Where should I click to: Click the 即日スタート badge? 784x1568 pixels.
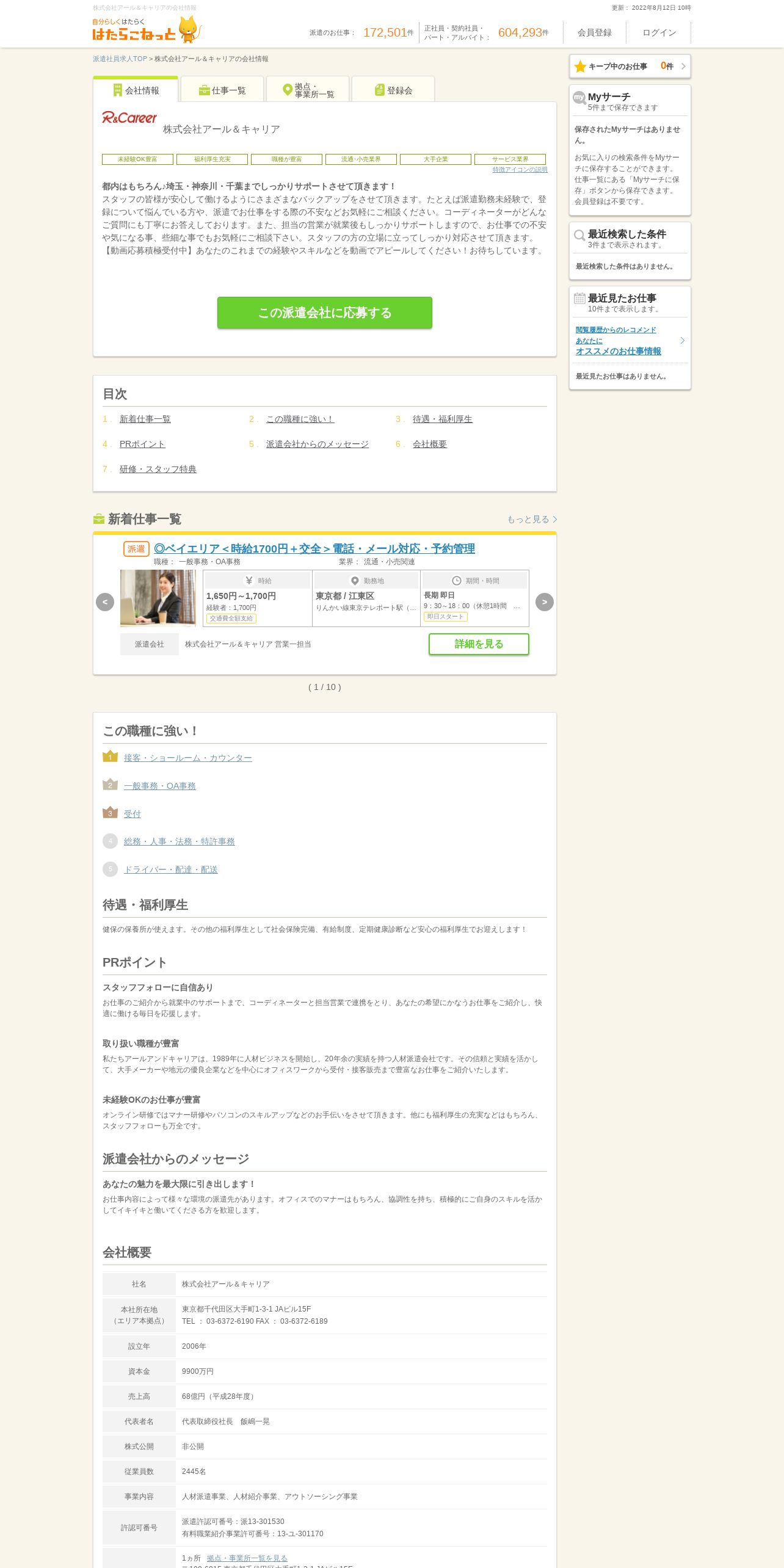click(x=445, y=617)
